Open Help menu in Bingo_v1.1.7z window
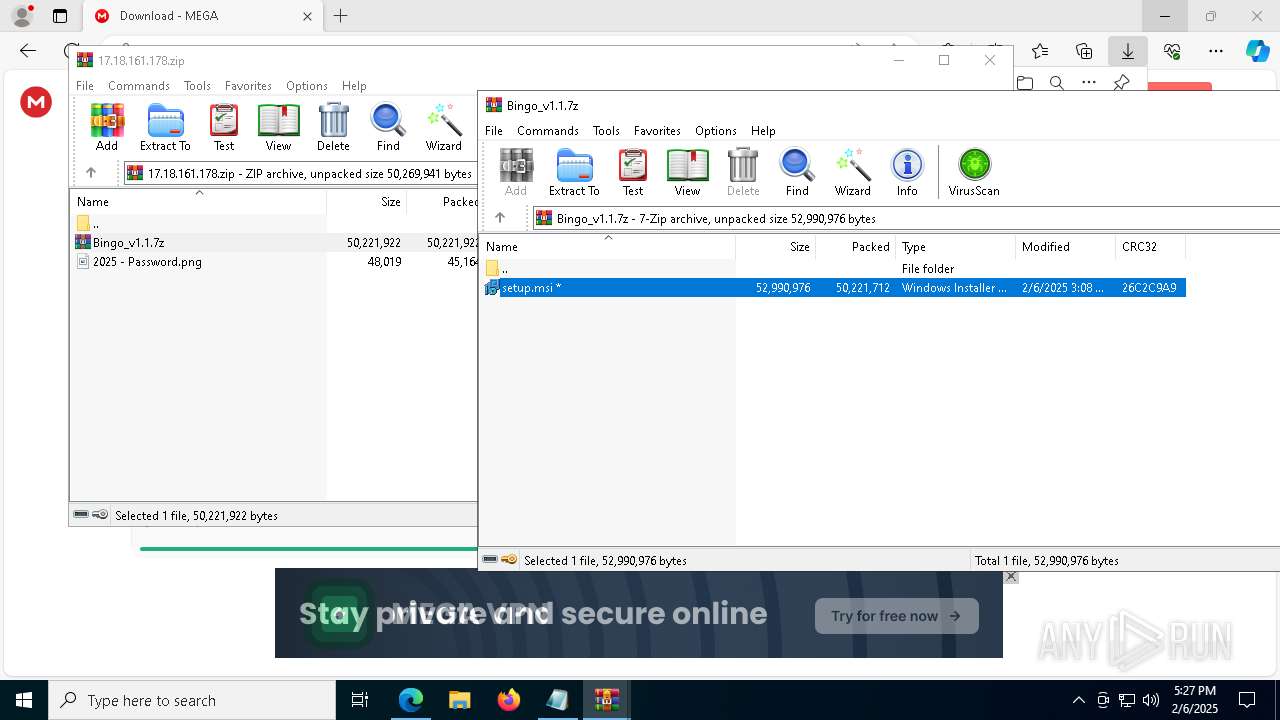The height and width of the screenshot is (720, 1280). [763, 130]
